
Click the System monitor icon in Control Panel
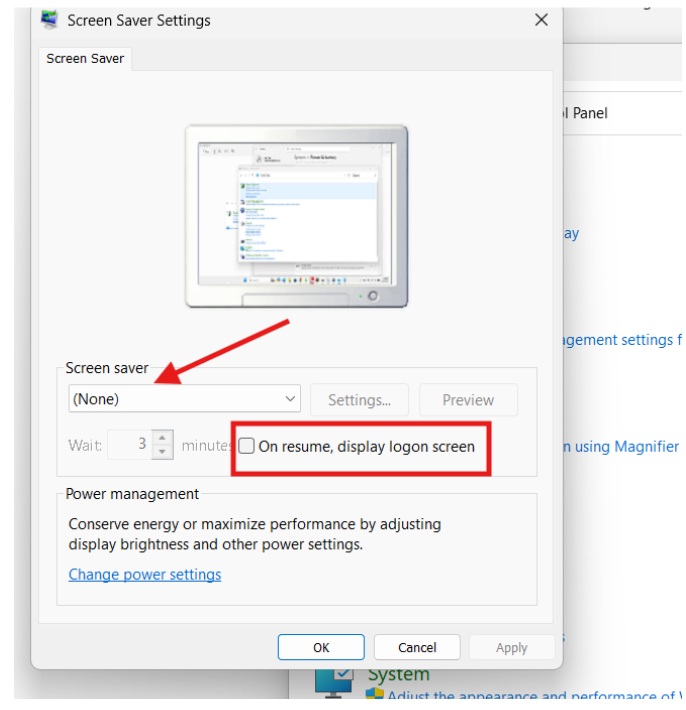tap(335, 682)
